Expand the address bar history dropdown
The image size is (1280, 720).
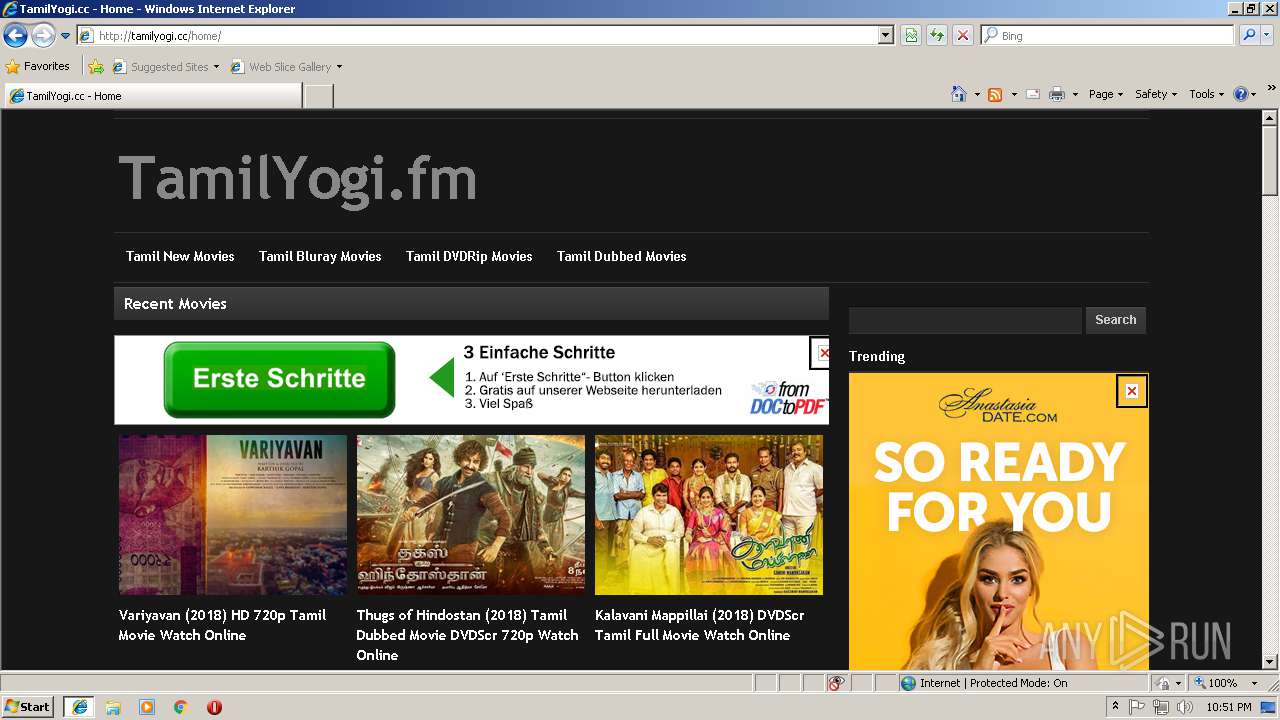tap(885, 35)
